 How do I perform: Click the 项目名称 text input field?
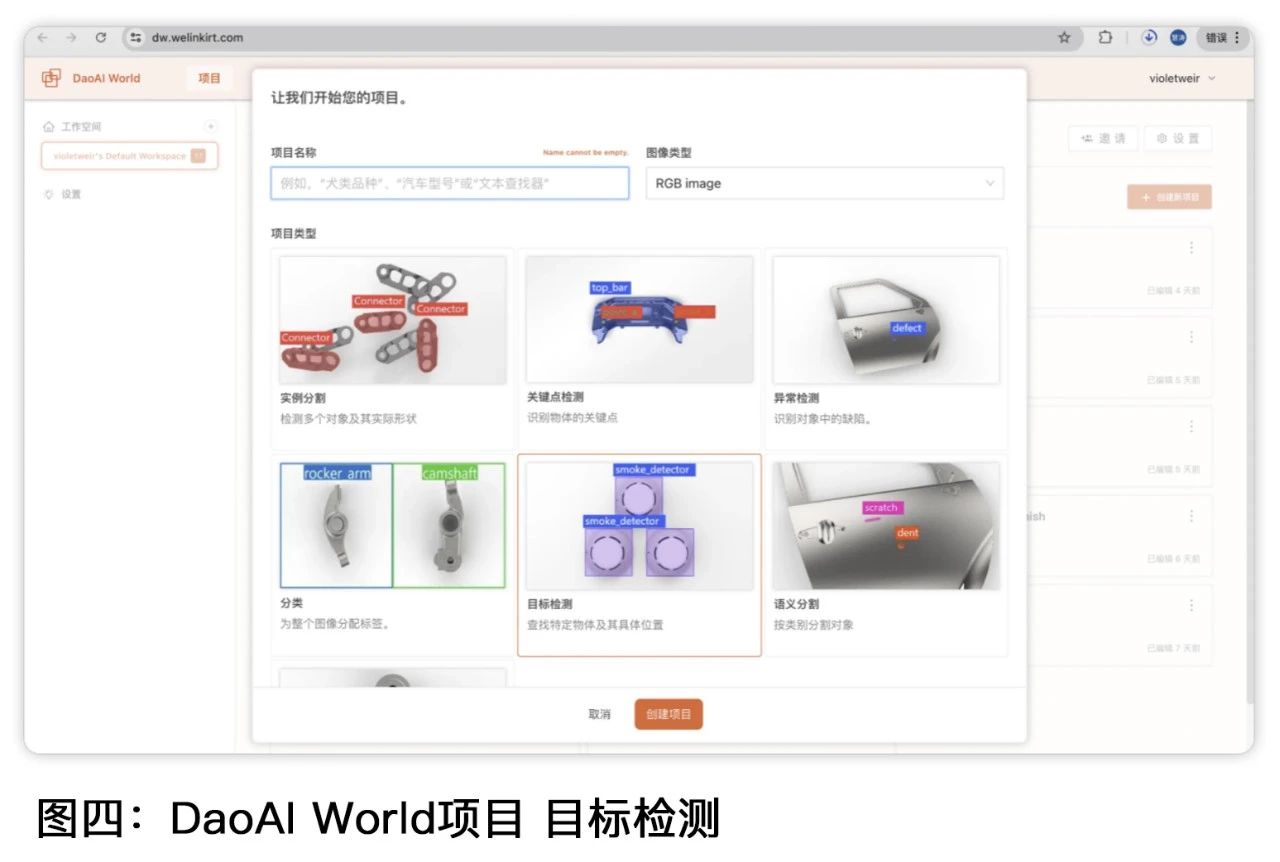[450, 183]
